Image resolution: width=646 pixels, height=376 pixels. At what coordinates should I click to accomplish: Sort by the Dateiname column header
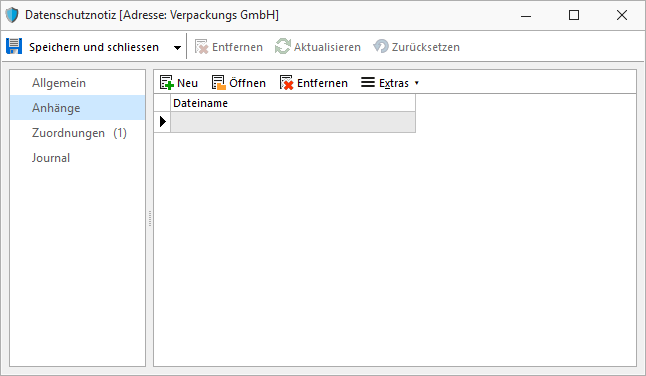[x=293, y=103]
